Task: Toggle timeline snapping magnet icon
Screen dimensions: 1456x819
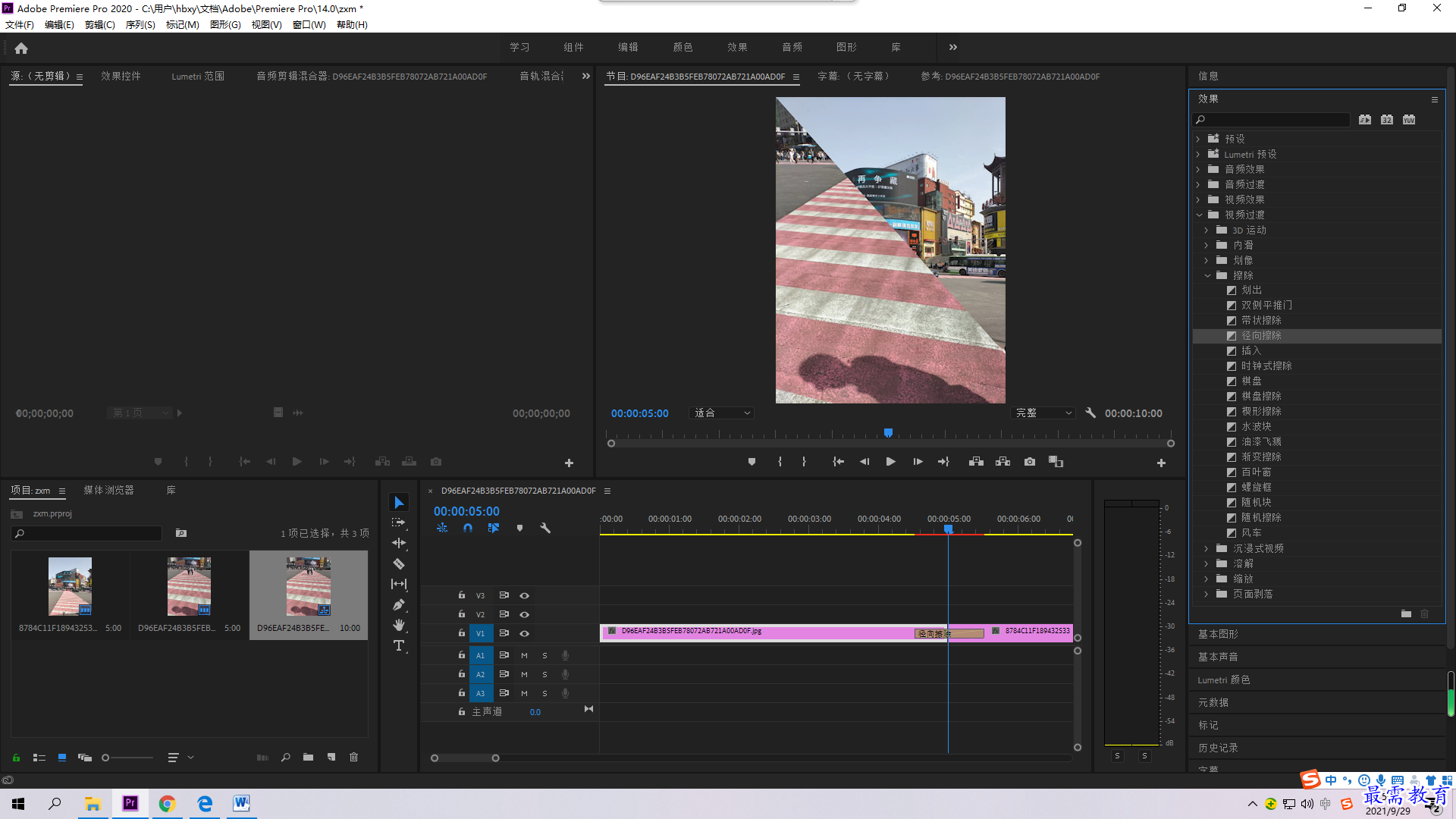Action: (468, 528)
